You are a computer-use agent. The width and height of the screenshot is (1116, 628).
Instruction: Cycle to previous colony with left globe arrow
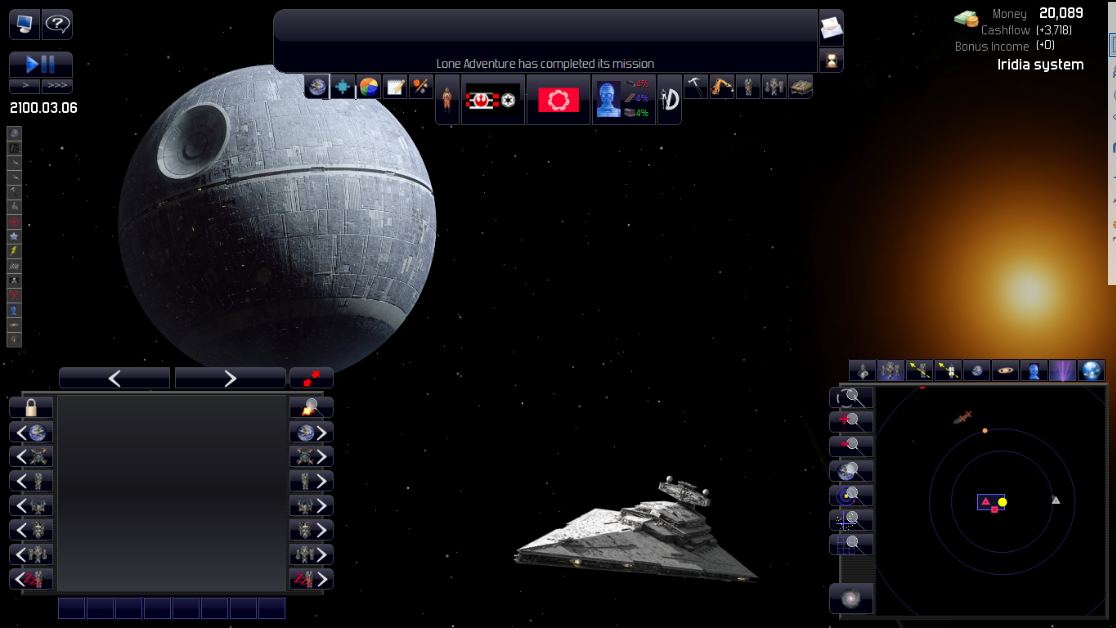pyautogui.click(x=31, y=432)
